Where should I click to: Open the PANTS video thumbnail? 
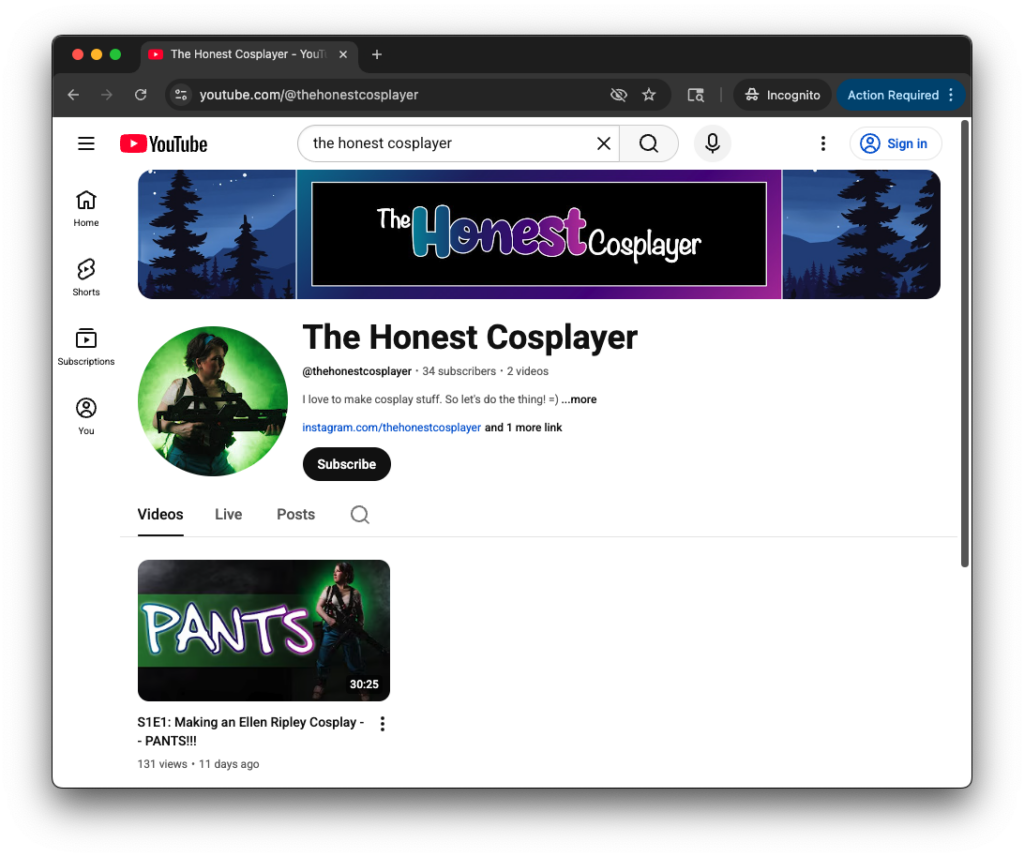tap(263, 630)
